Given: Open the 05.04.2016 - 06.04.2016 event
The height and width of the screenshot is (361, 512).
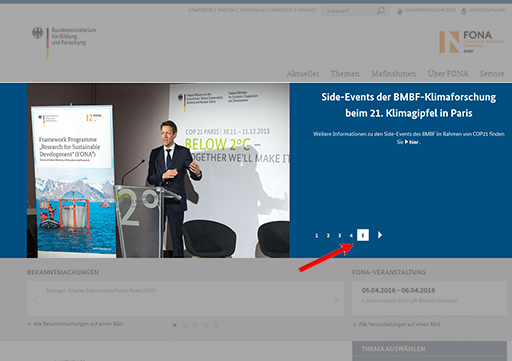Looking at the screenshot, I should pyautogui.click(x=398, y=290).
